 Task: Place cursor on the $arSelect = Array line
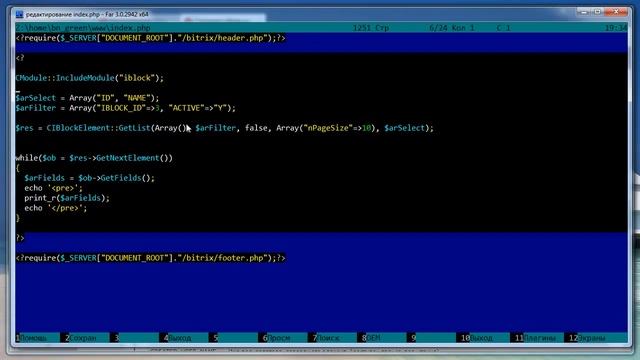pos(87,98)
